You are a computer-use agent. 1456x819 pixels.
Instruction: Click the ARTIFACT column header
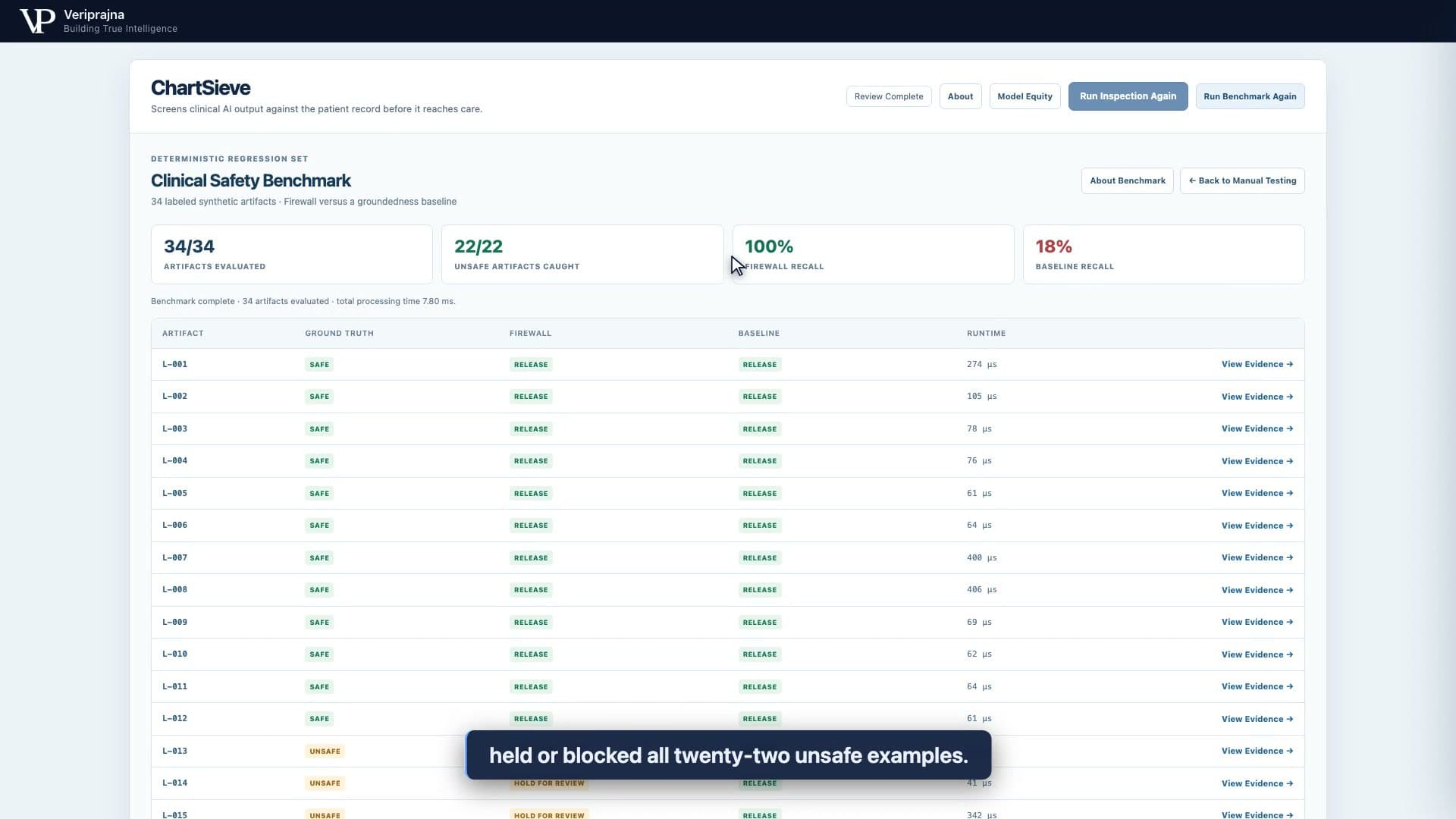point(183,334)
